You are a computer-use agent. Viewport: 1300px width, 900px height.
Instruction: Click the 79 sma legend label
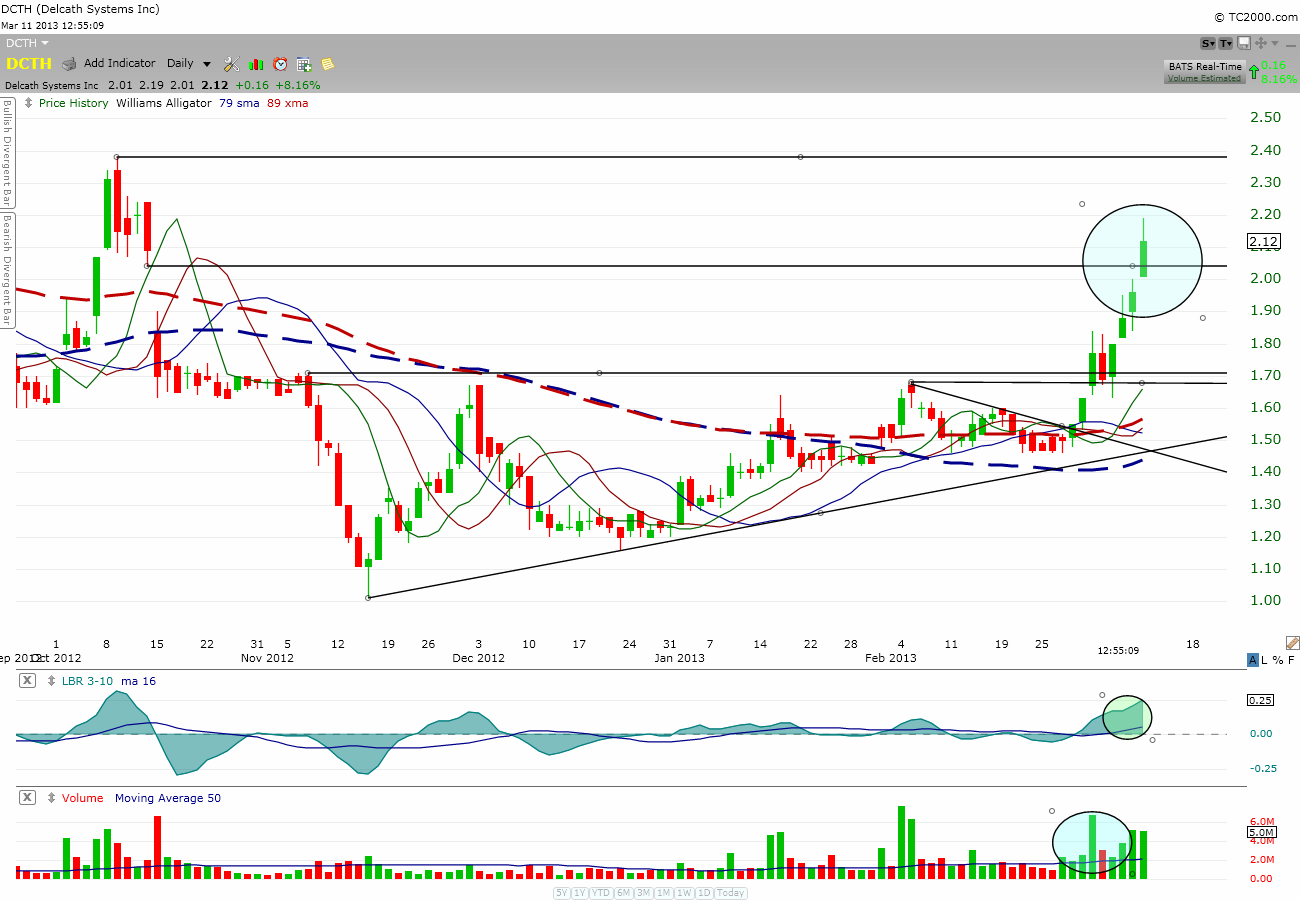click(x=239, y=103)
